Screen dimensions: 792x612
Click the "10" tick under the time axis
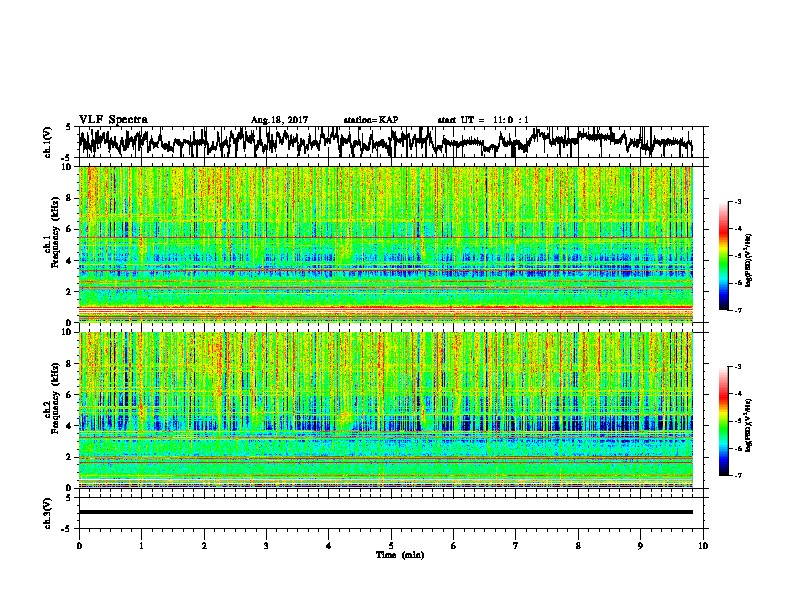pyautogui.click(x=703, y=546)
